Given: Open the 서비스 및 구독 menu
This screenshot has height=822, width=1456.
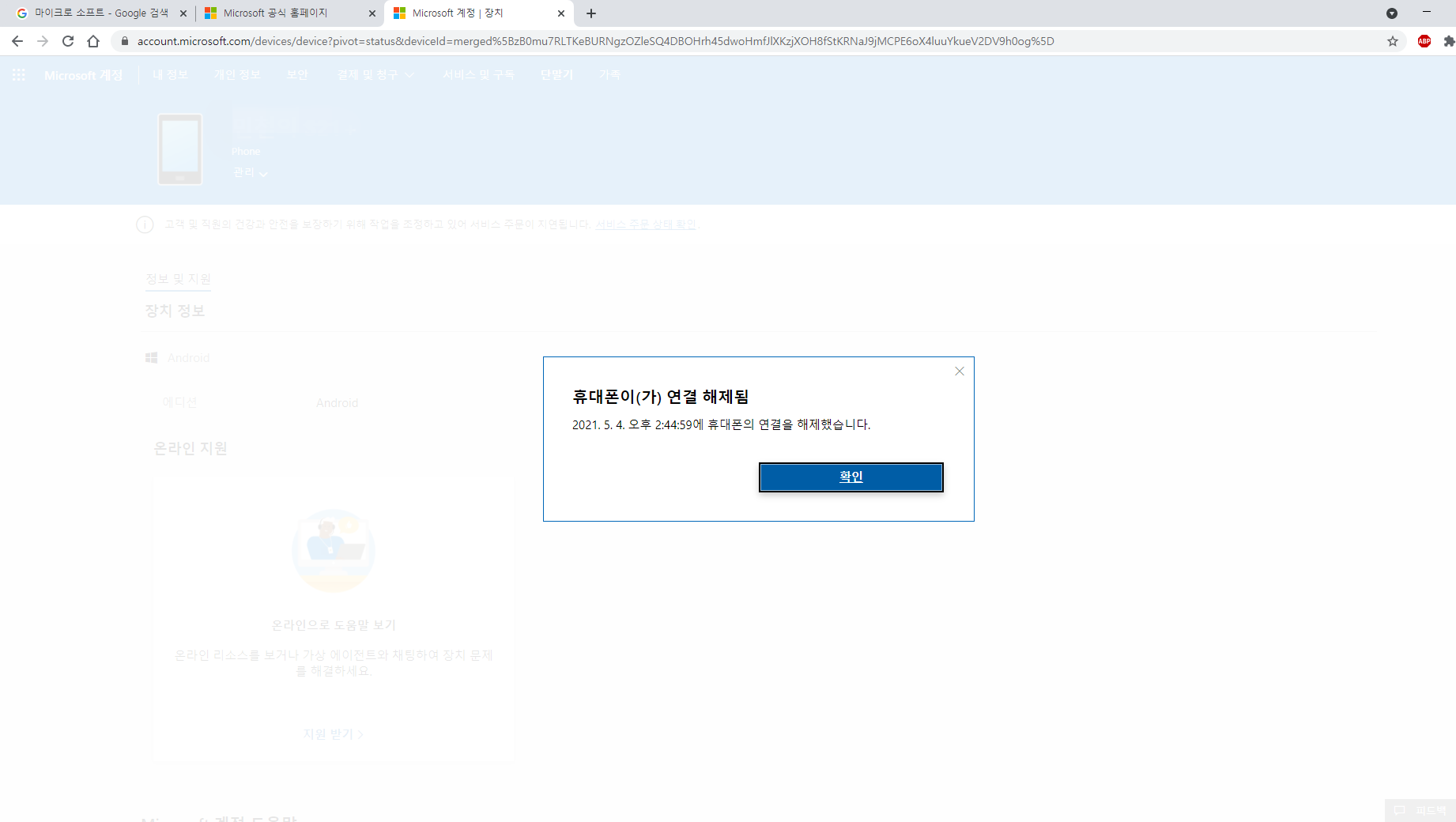Looking at the screenshot, I should click(x=478, y=74).
